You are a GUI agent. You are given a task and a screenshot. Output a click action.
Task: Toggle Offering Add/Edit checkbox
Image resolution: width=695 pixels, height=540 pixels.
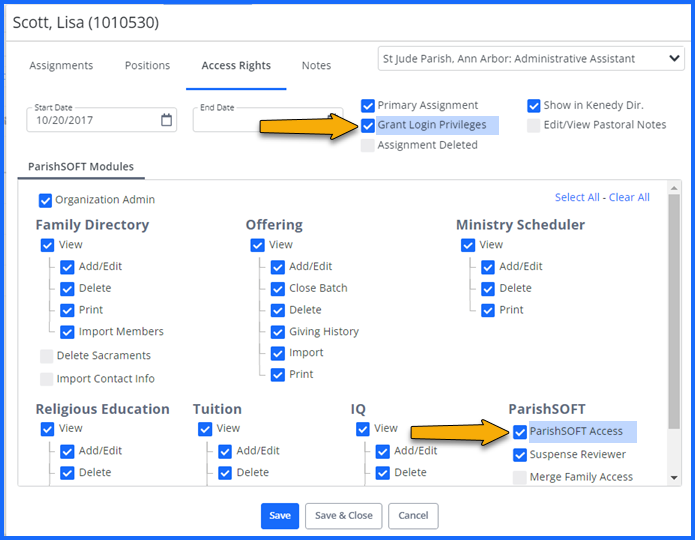[278, 267]
